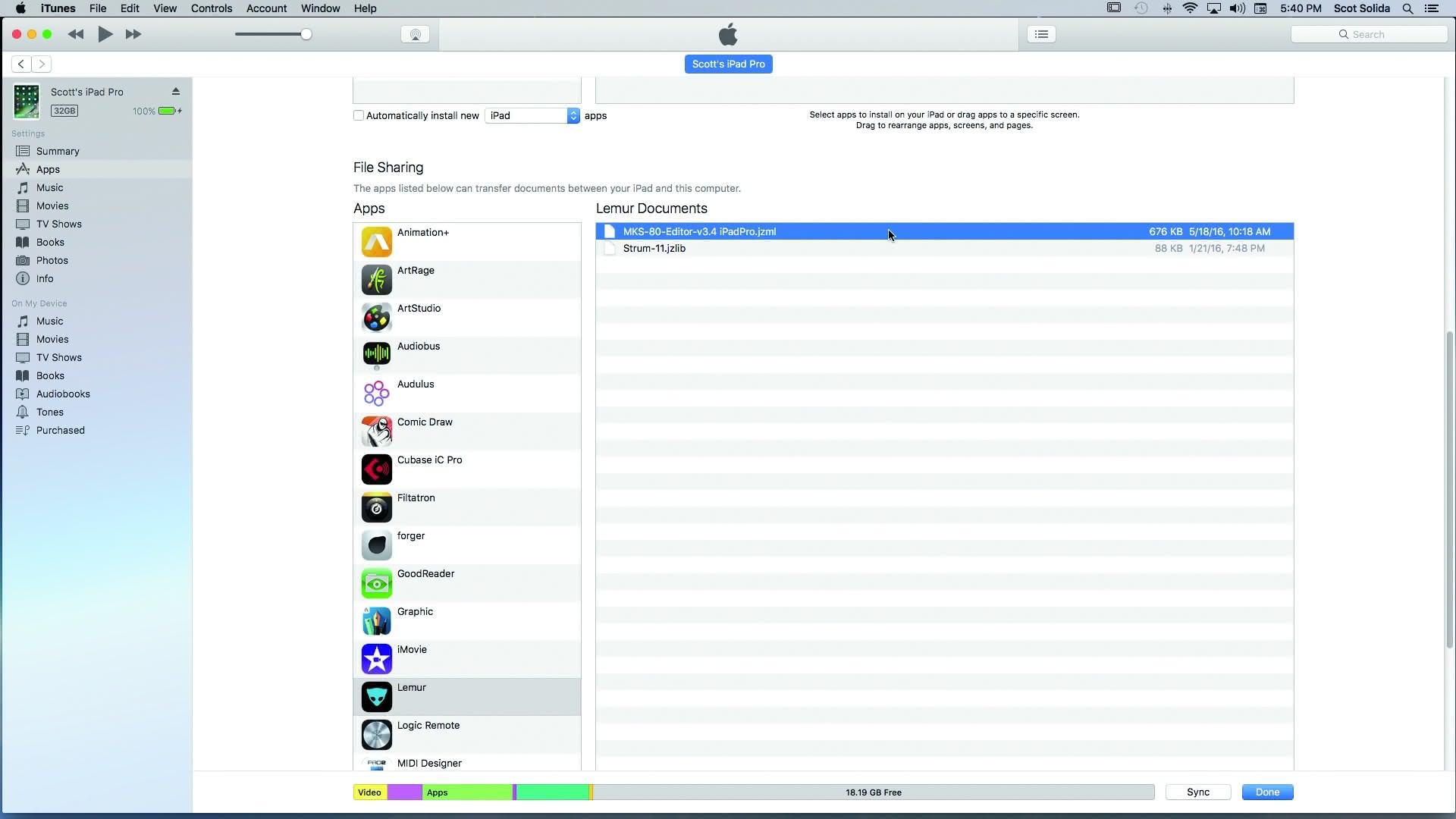
Task: Choose the GoodReader app icon
Action: pos(376,583)
